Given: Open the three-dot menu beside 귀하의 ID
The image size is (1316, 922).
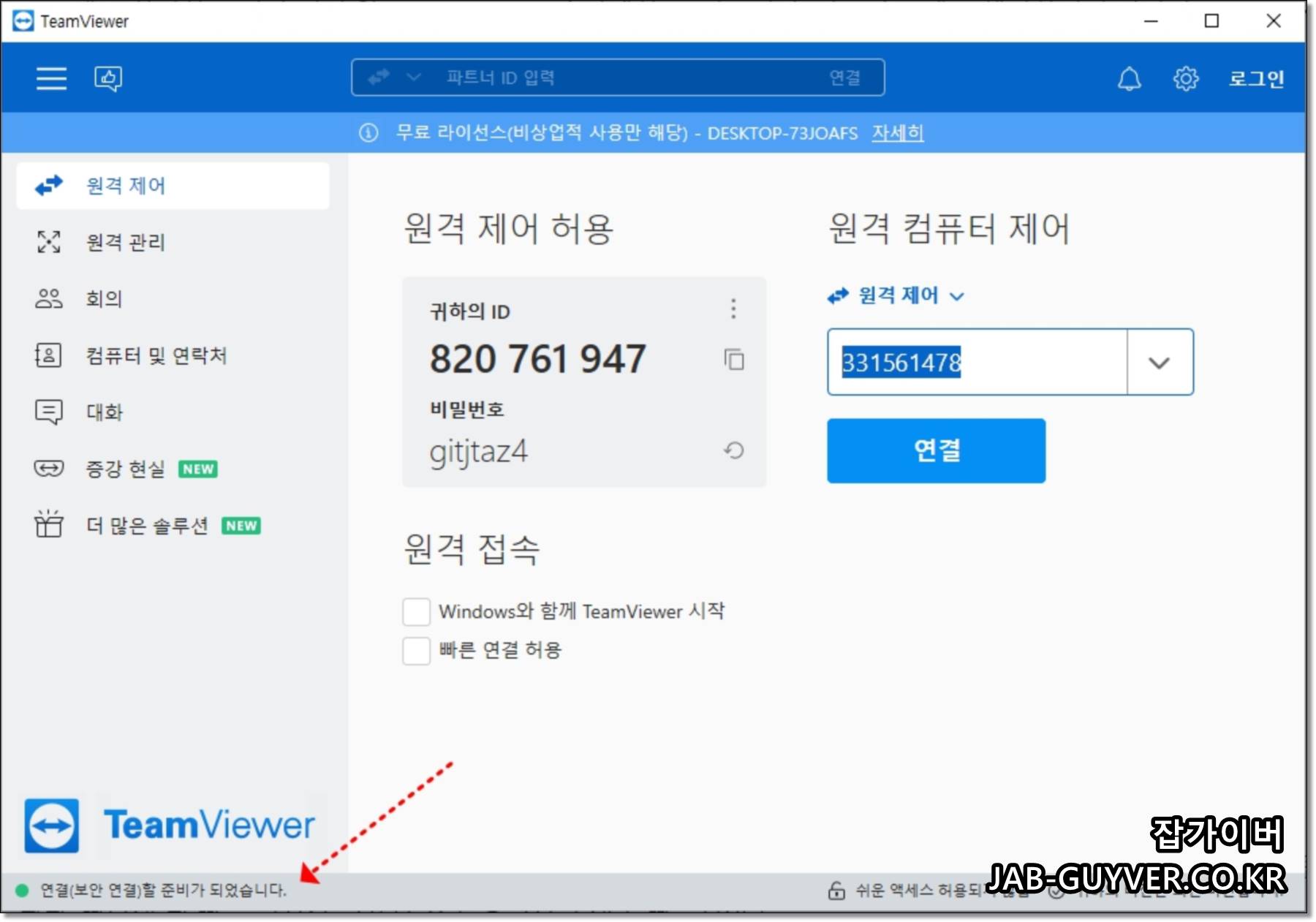Looking at the screenshot, I should (733, 309).
